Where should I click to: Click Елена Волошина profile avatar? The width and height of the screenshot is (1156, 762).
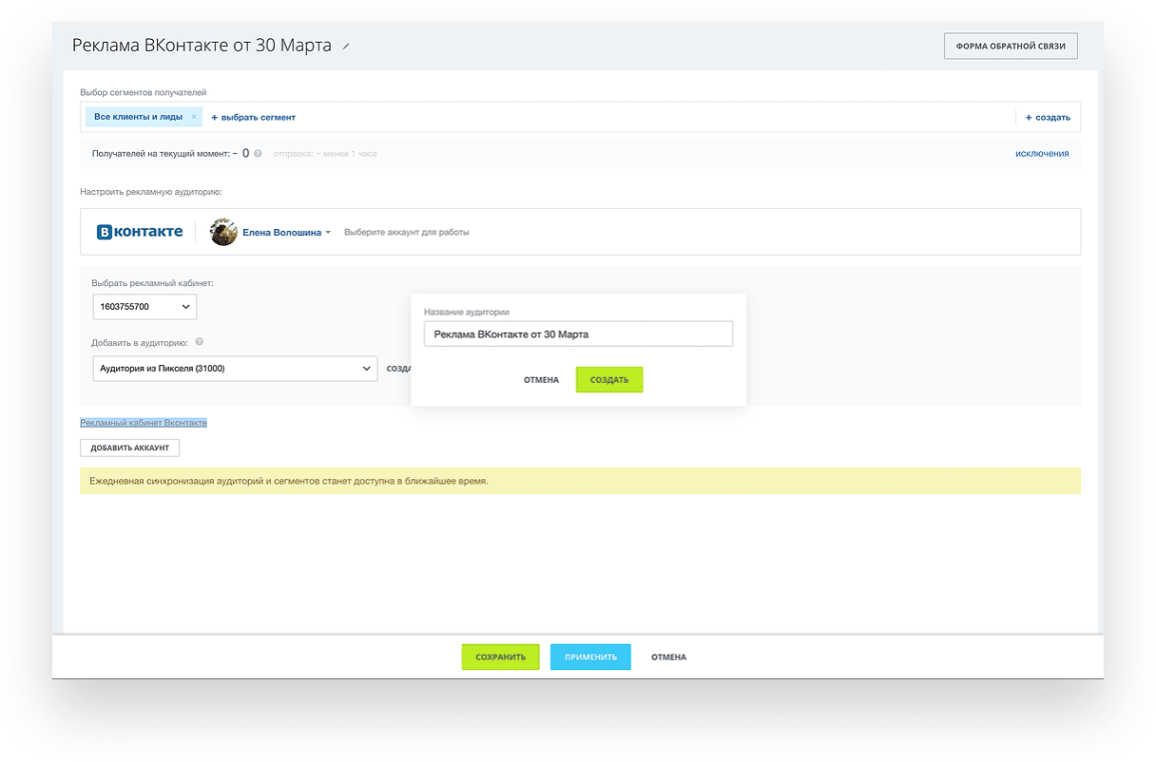click(223, 231)
